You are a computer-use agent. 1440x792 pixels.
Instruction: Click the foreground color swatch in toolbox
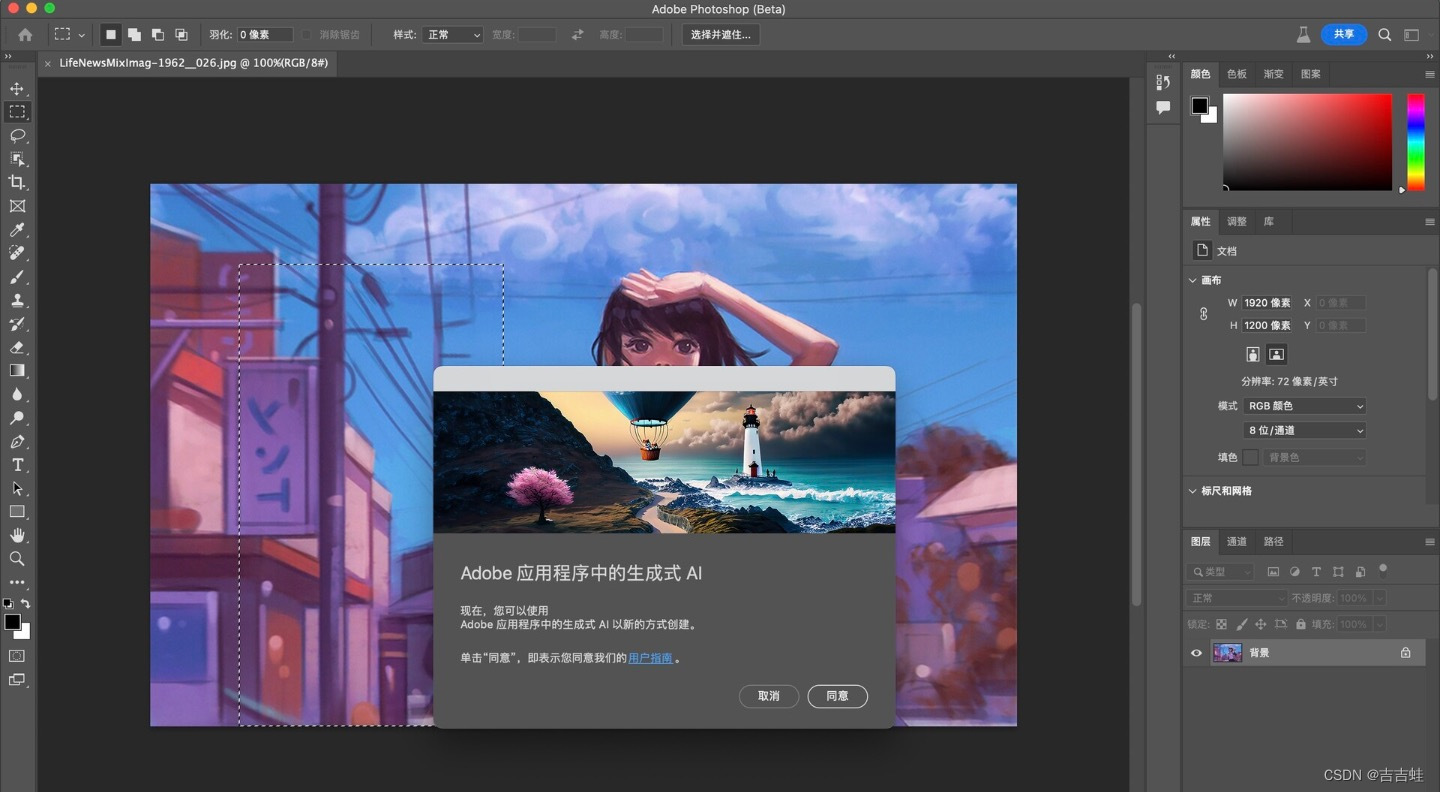(12, 622)
